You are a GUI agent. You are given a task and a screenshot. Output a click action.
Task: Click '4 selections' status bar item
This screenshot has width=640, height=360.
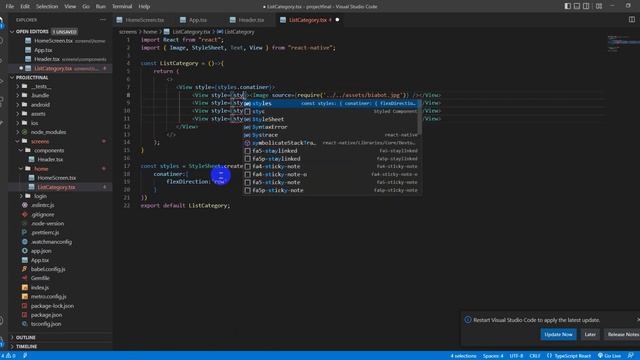pos(463,356)
